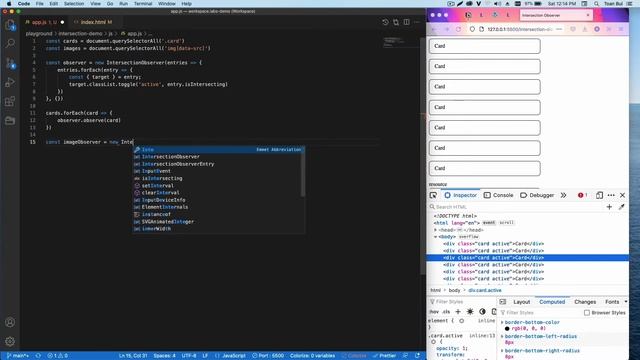Image resolution: width=640 pixels, height=360 pixels.
Task: Choose IntersectionObserverEntry suggestion
Action: tap(218, 164)
